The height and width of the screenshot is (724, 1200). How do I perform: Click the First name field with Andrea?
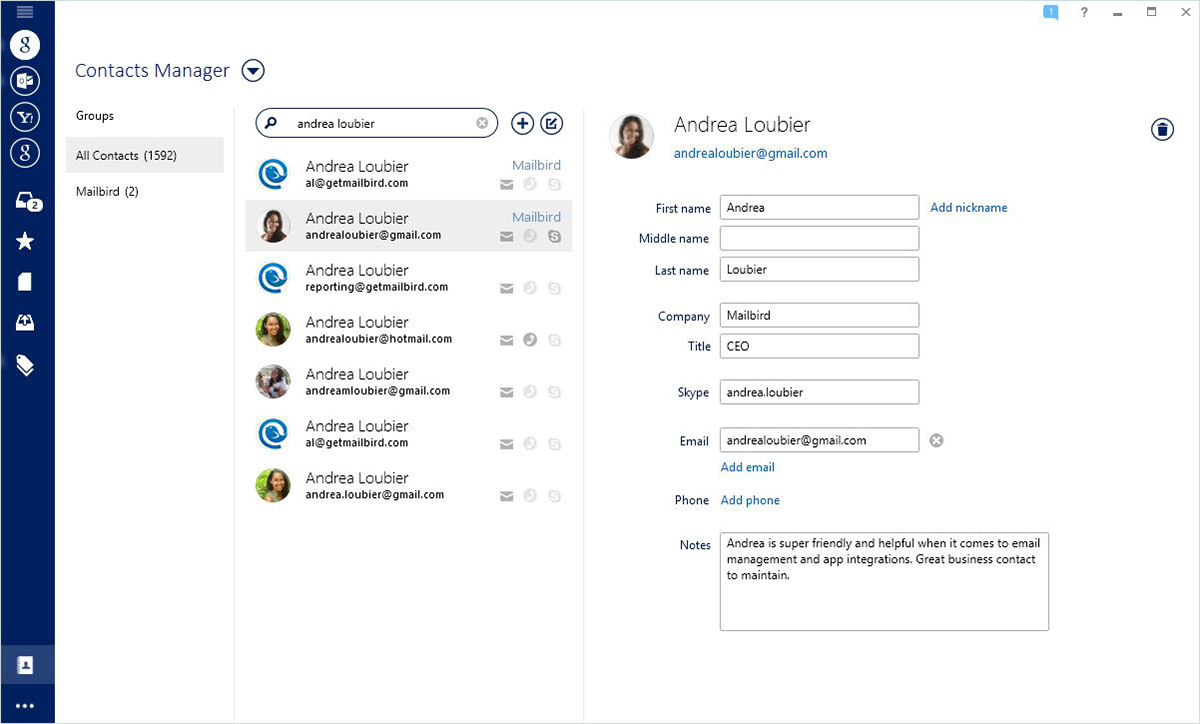point(819,207)
